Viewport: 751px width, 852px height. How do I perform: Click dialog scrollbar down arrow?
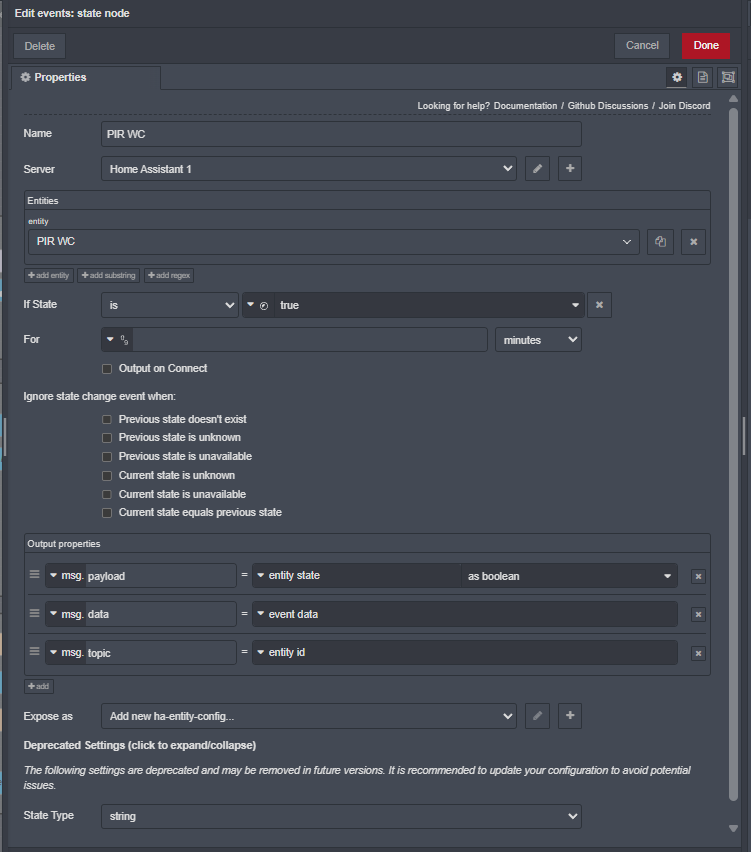[x=733, y=828]
